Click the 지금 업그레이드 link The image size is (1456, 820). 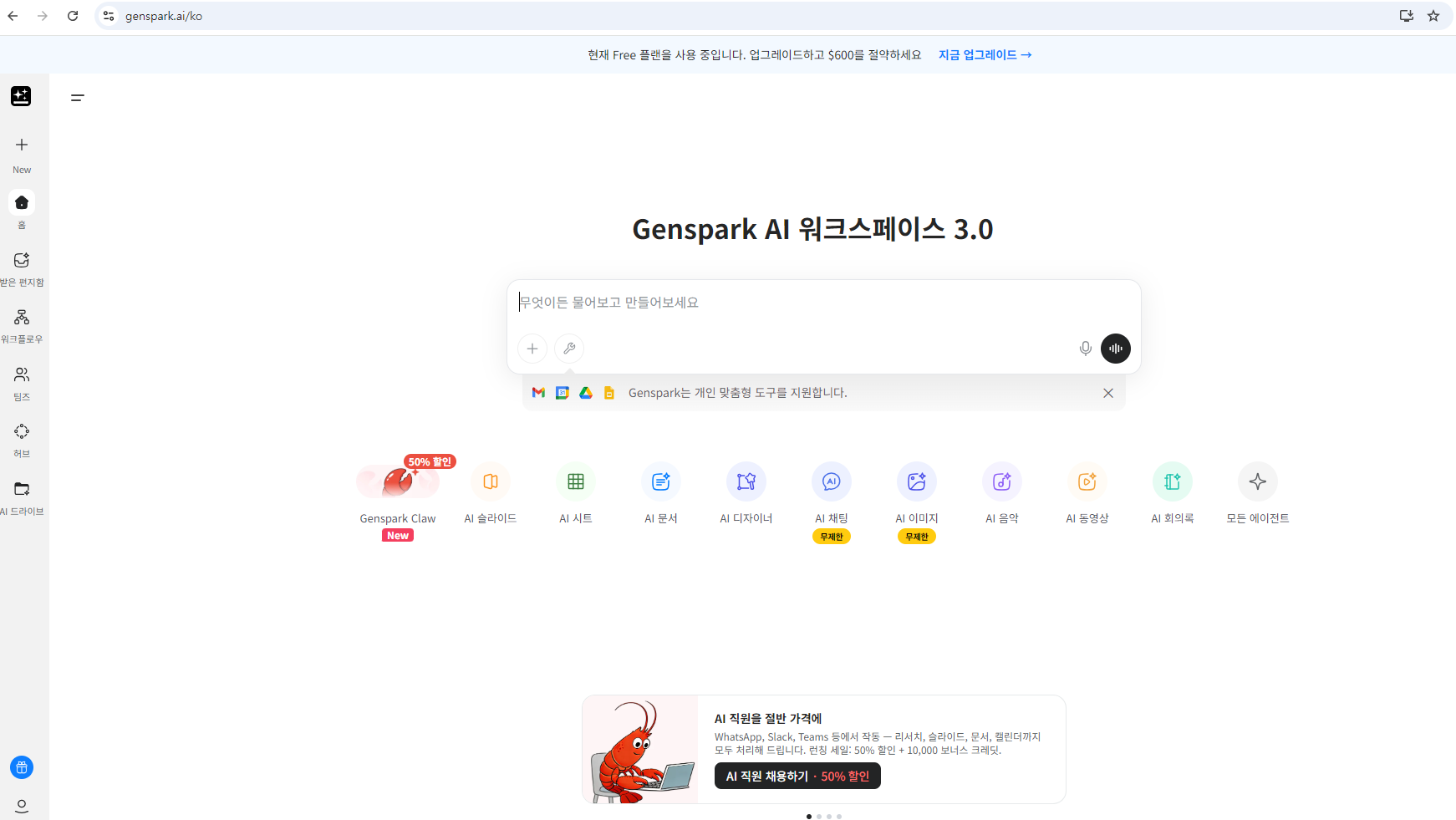[x=985, y=54]
